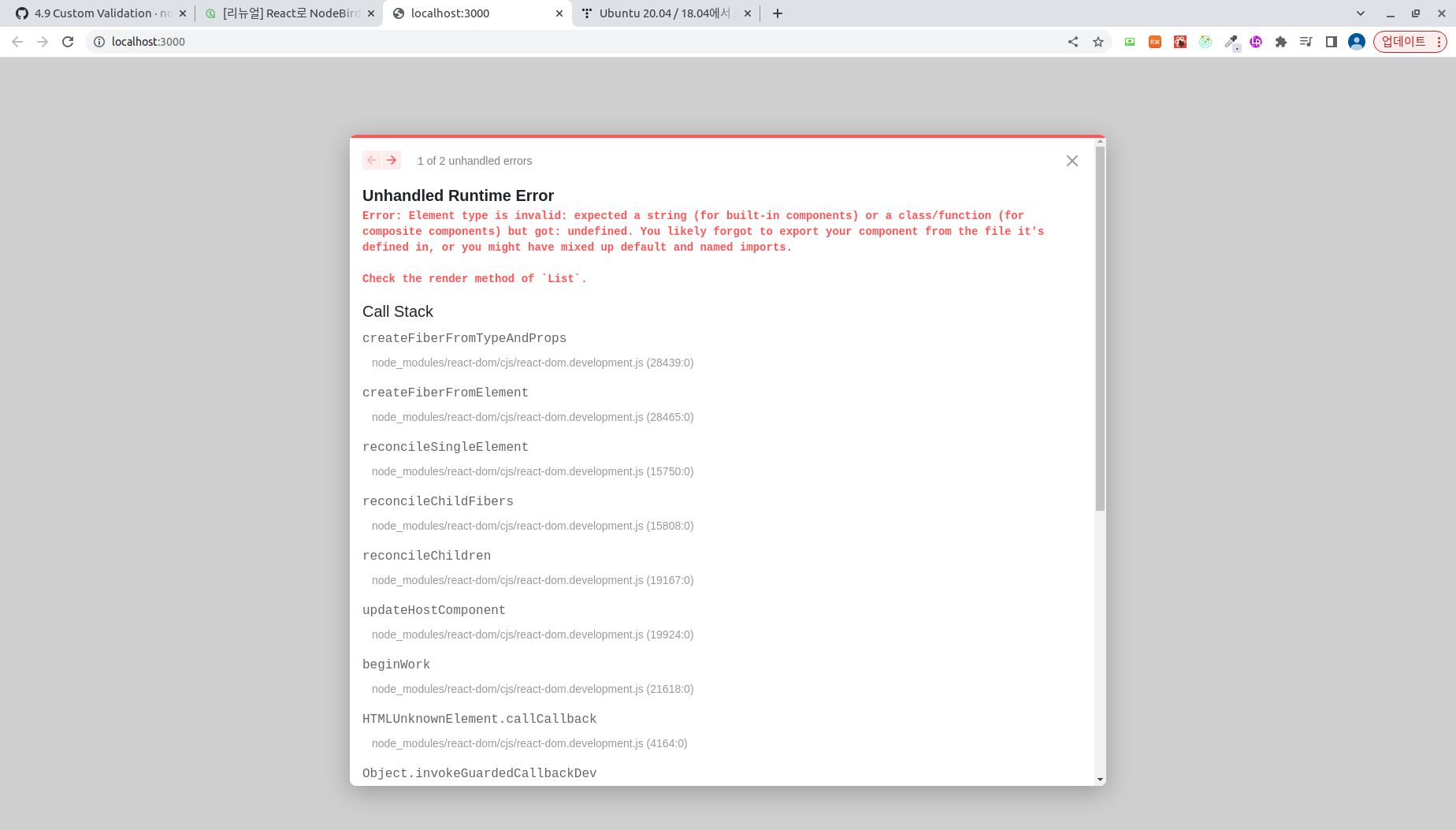Open a new browser tab
The height and width of the screenshot is (830, 1456).
click(778, 13)
